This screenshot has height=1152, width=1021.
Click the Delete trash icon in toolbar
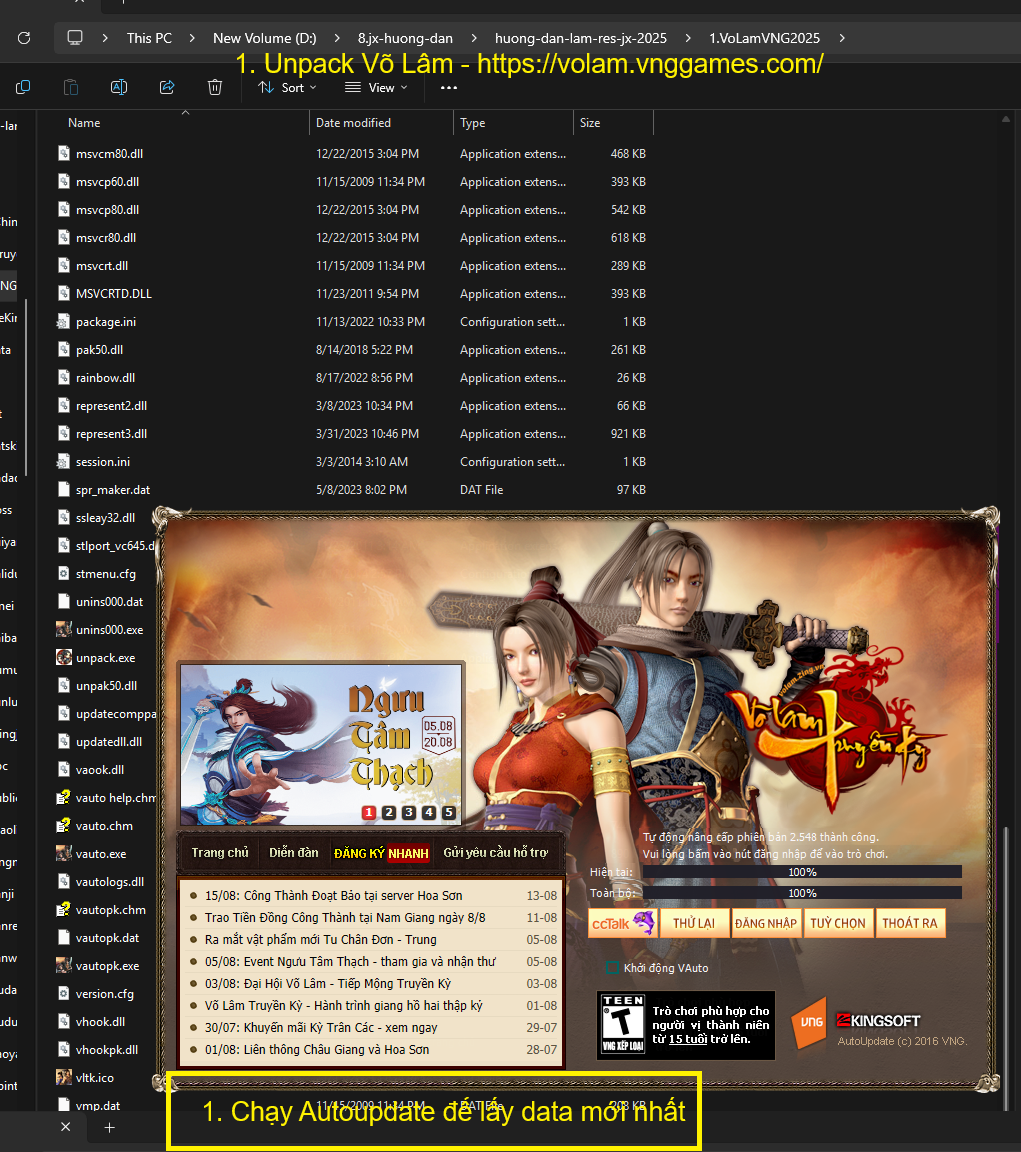(215, 88)
